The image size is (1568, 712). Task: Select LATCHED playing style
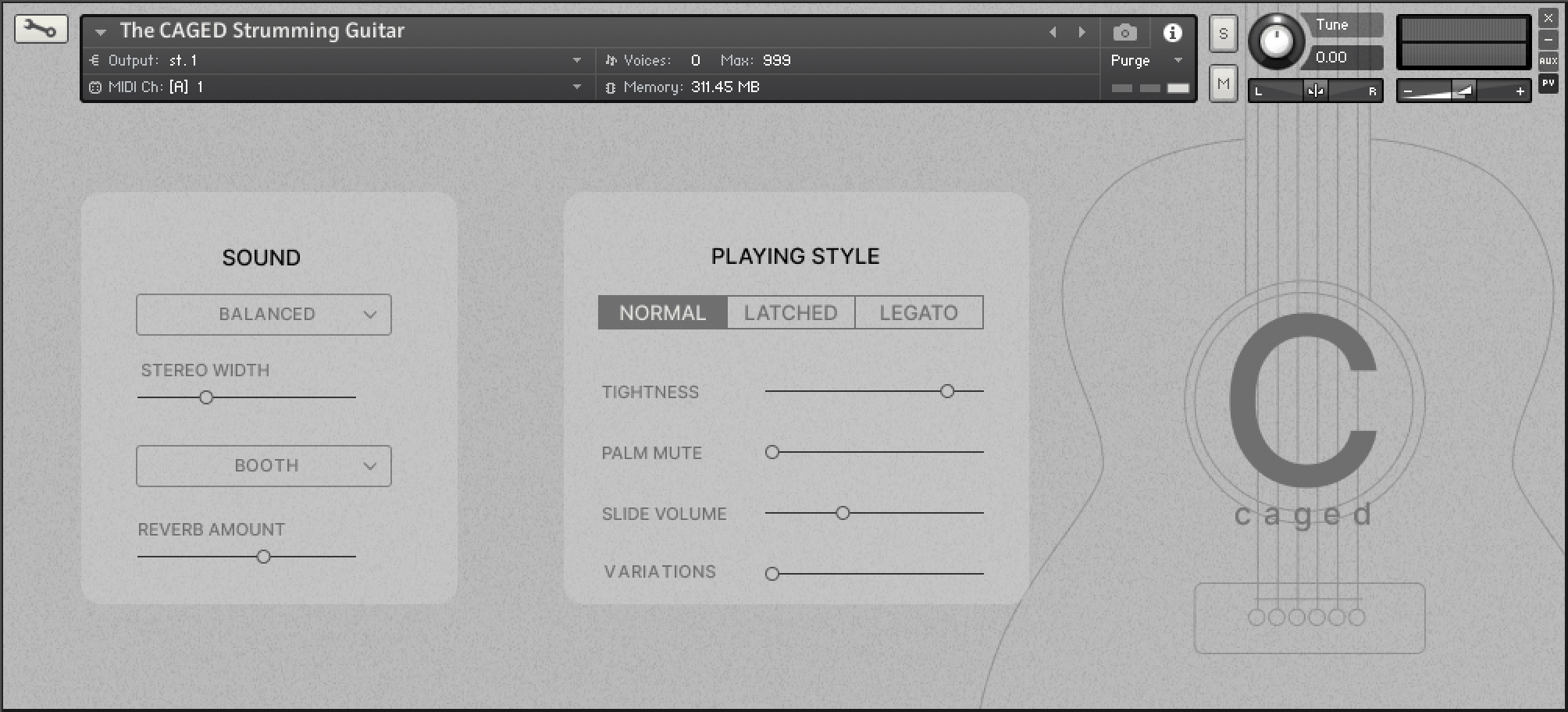click(791, 312)
